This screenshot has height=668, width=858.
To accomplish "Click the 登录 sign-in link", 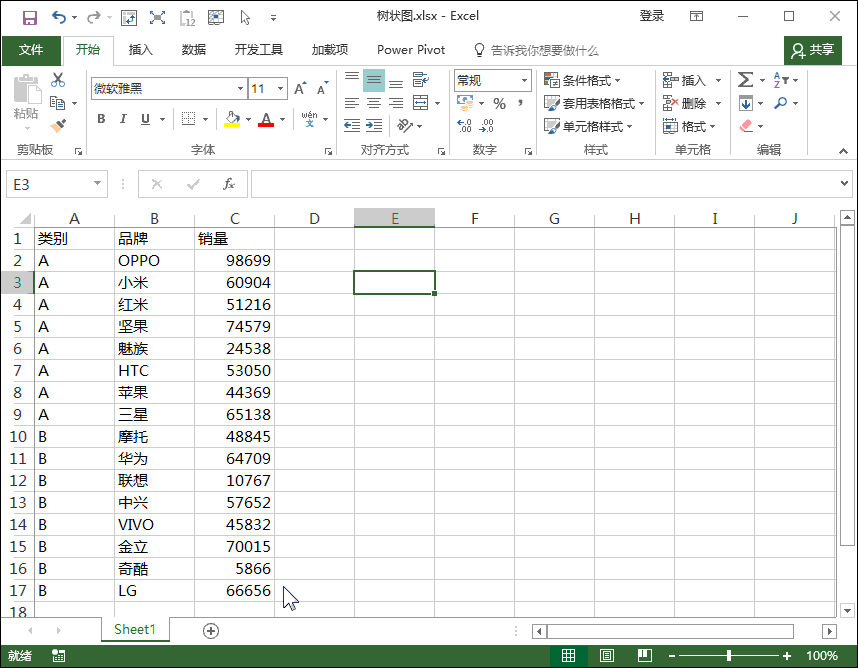I will pyautogui.click(x=652, y=16).
